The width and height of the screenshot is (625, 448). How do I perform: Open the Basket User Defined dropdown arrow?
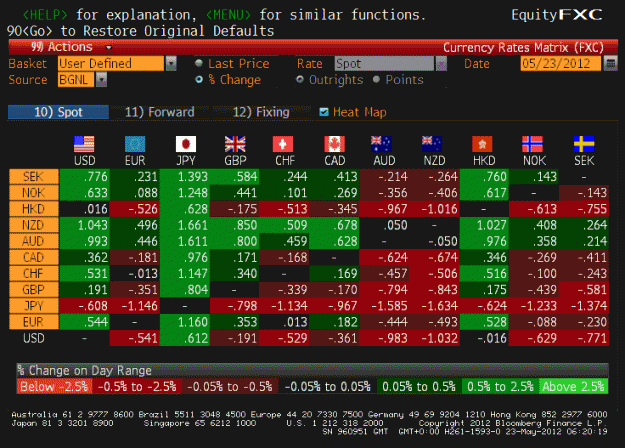[x=171, y=63]
